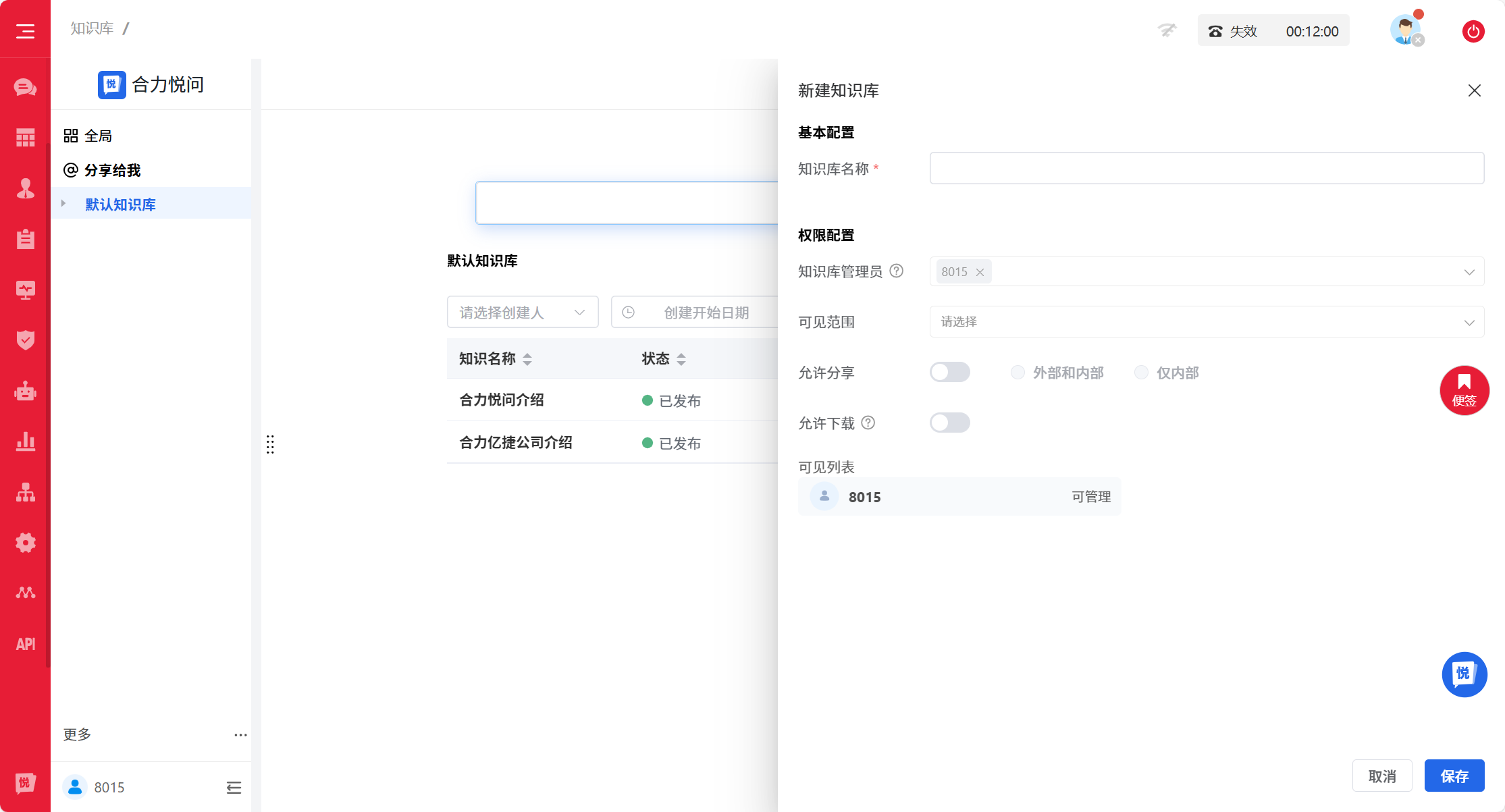Open the gear settings icon in sidebar
Image resolution: width=1505 pixels, height=812 pixels.
[x=25, y=542]
